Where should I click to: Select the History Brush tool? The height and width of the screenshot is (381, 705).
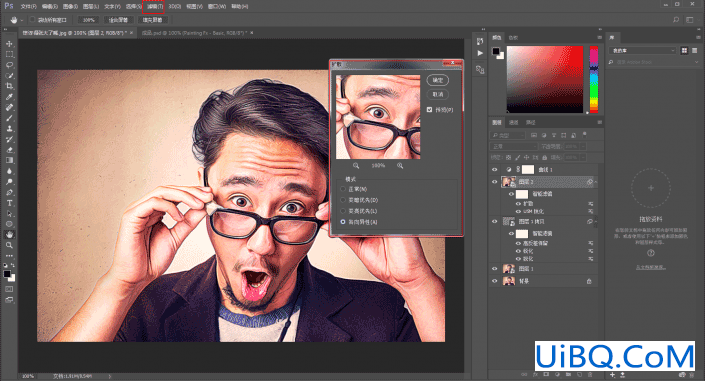tap(9, 139)
